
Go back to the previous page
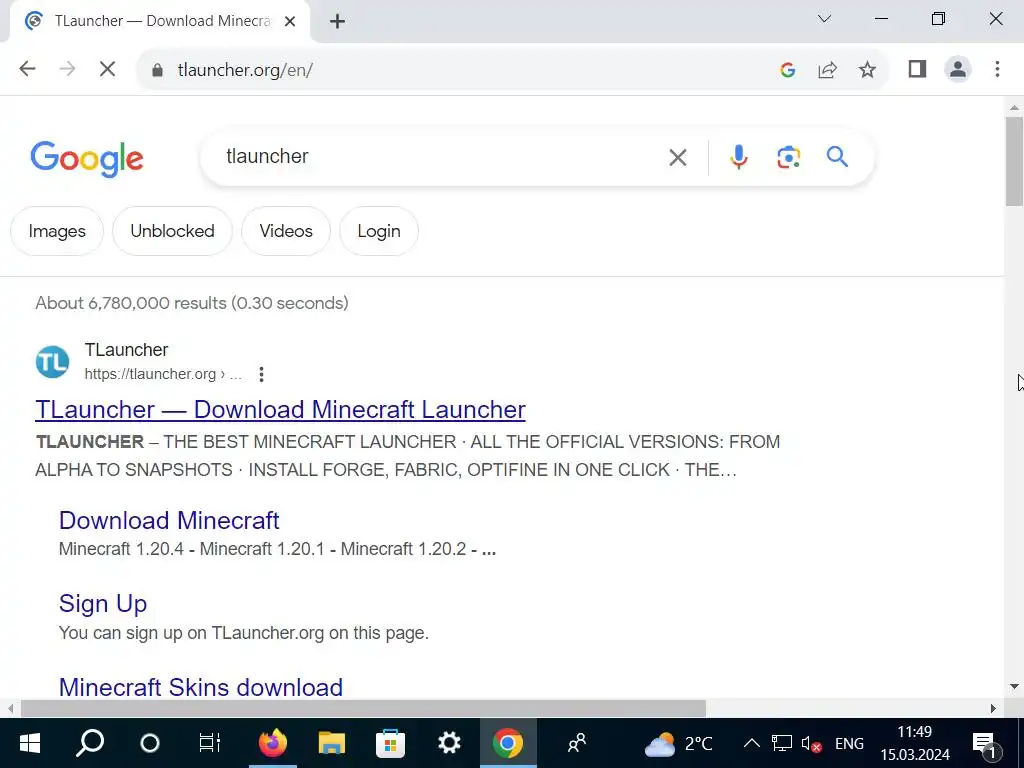[x=27, y=69]
